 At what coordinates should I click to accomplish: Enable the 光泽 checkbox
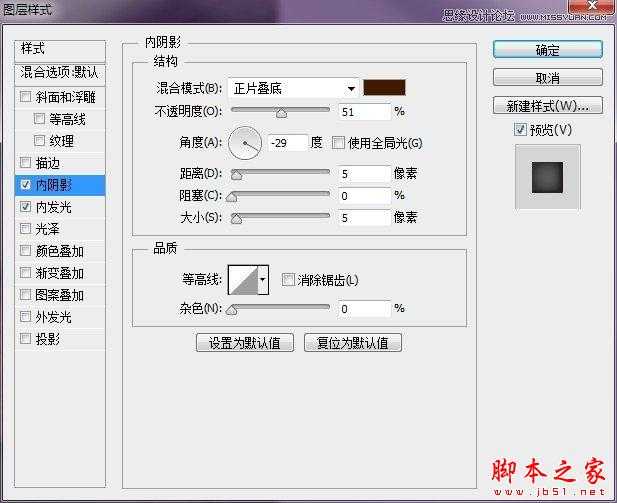pos(26,228)
